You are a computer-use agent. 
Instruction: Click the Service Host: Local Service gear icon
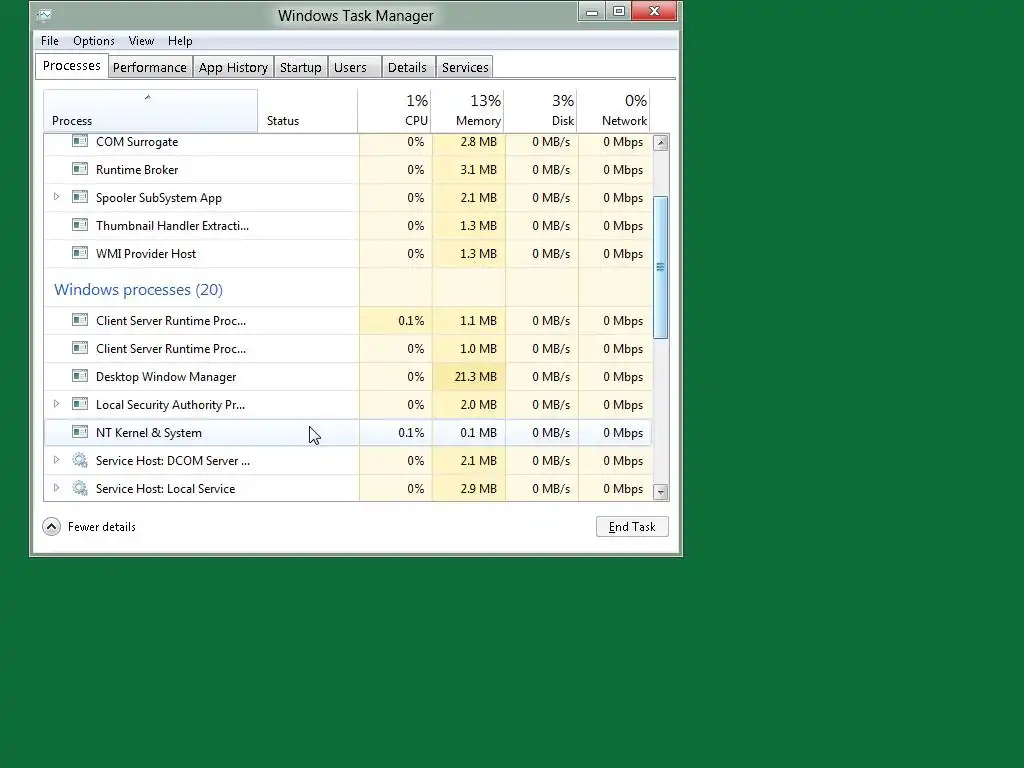[x=80, y=488]
